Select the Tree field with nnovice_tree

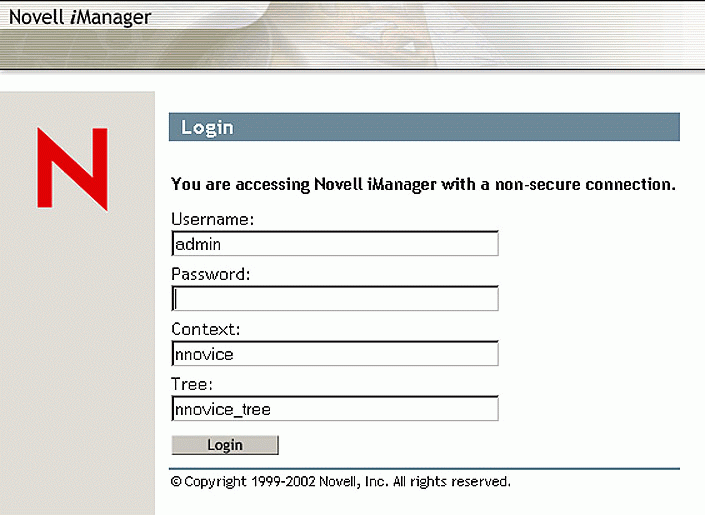click(335, 408)
